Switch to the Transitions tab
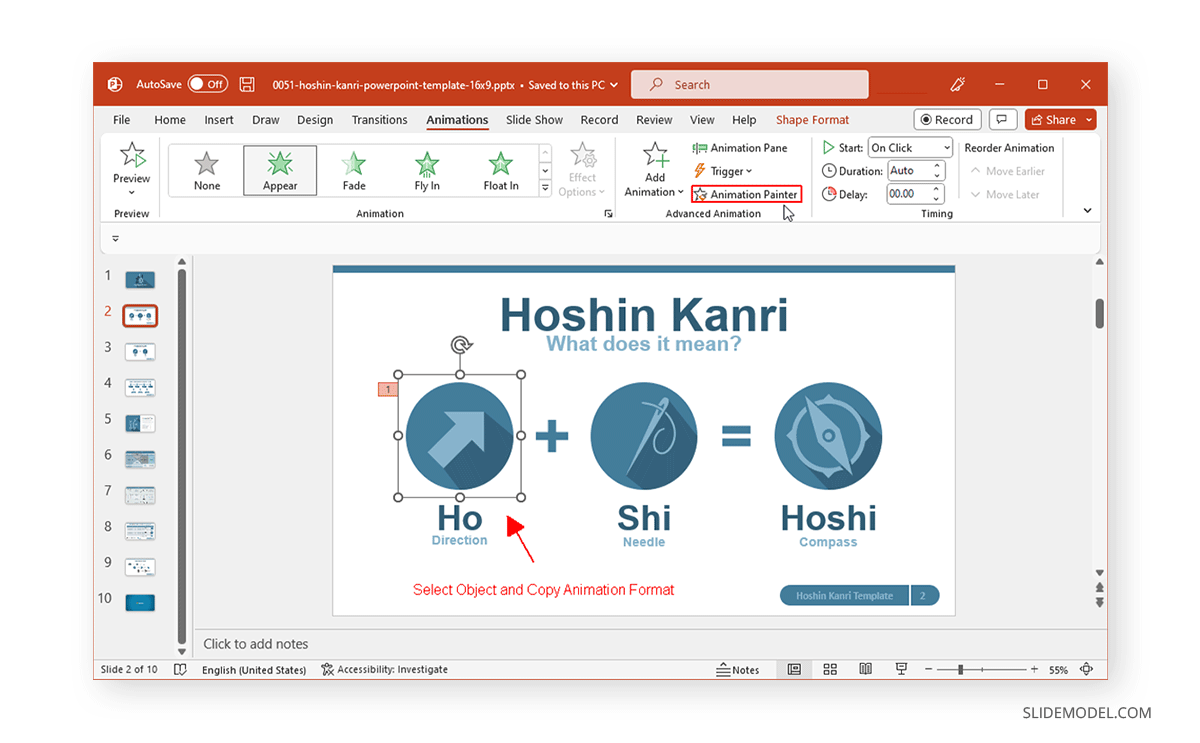Viewport: 1200px width, 743px height. [379, 119]
